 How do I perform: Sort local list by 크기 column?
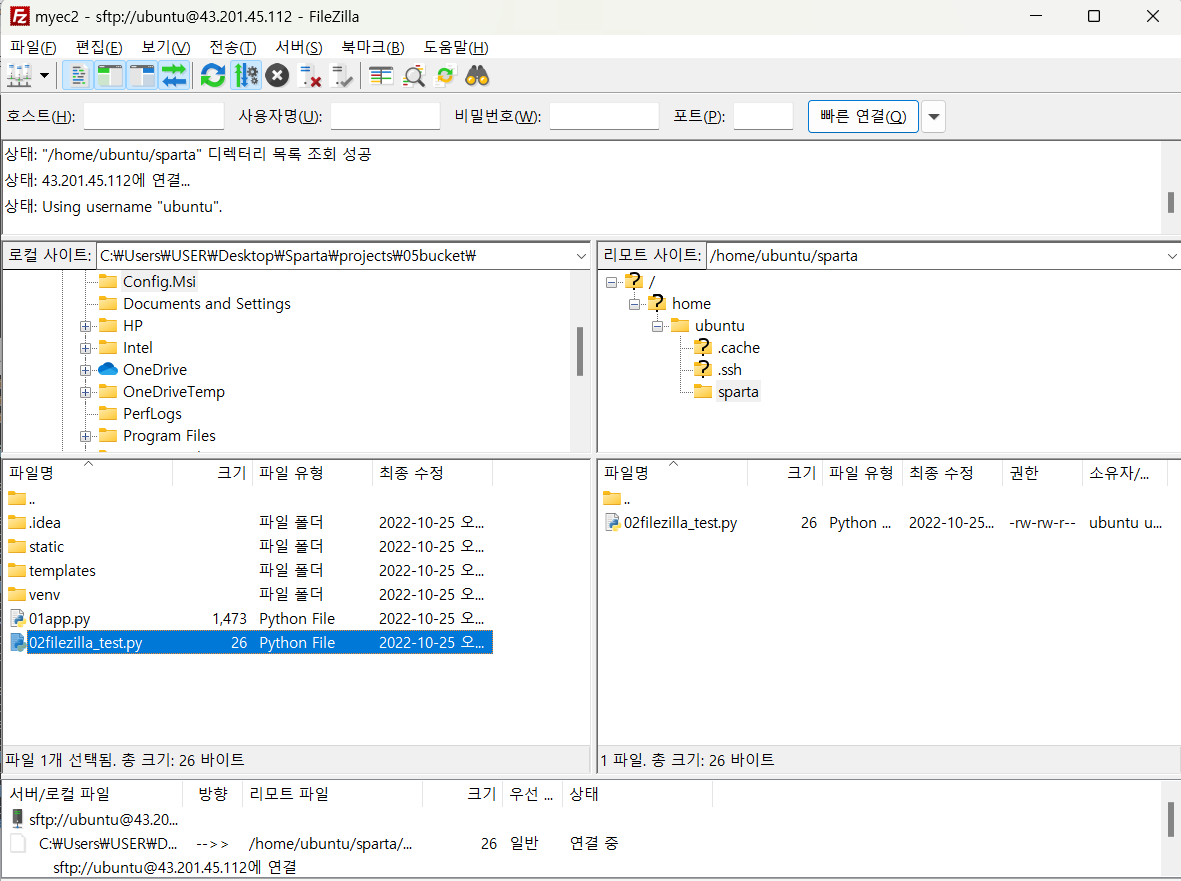[x=212, y=473]
